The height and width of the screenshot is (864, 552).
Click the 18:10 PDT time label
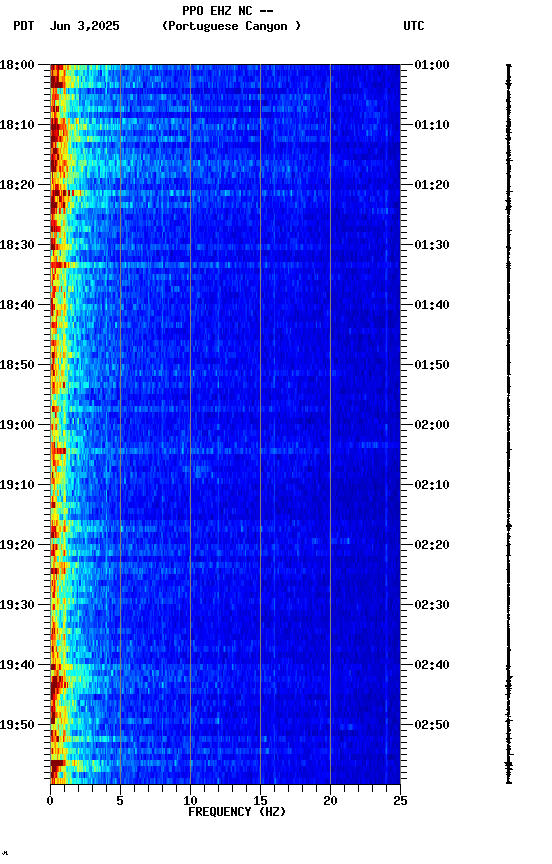(x=17, y=125)
